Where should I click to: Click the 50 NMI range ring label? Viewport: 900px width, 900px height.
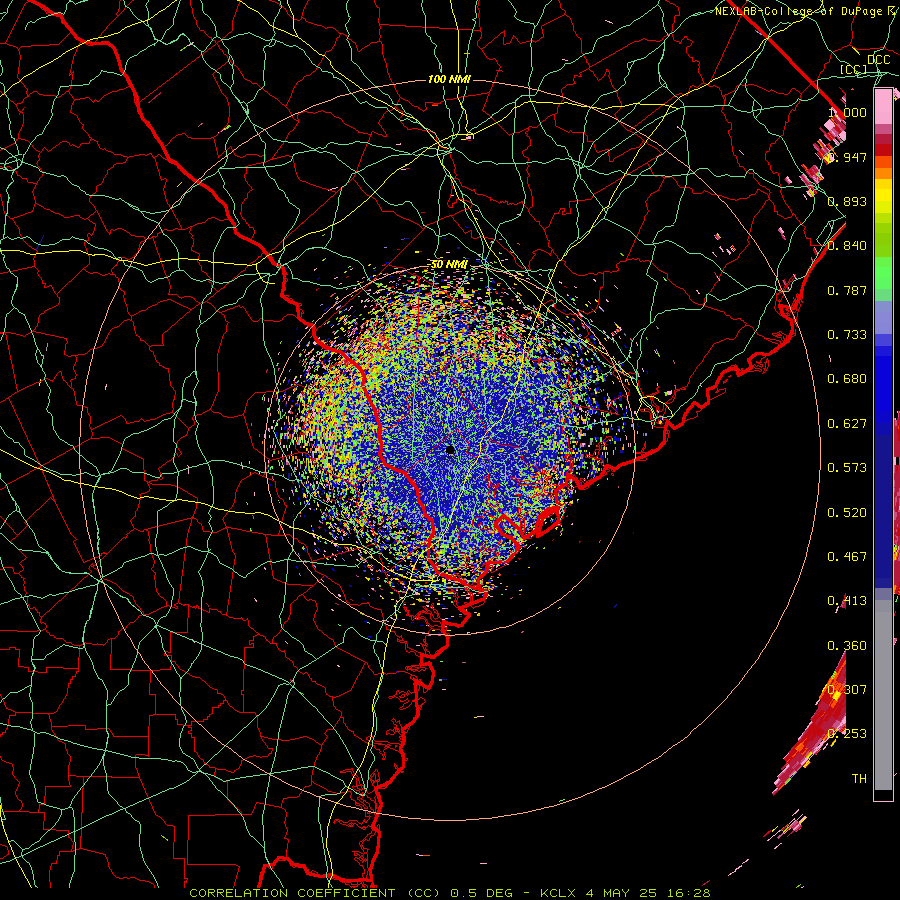[449, 265]
